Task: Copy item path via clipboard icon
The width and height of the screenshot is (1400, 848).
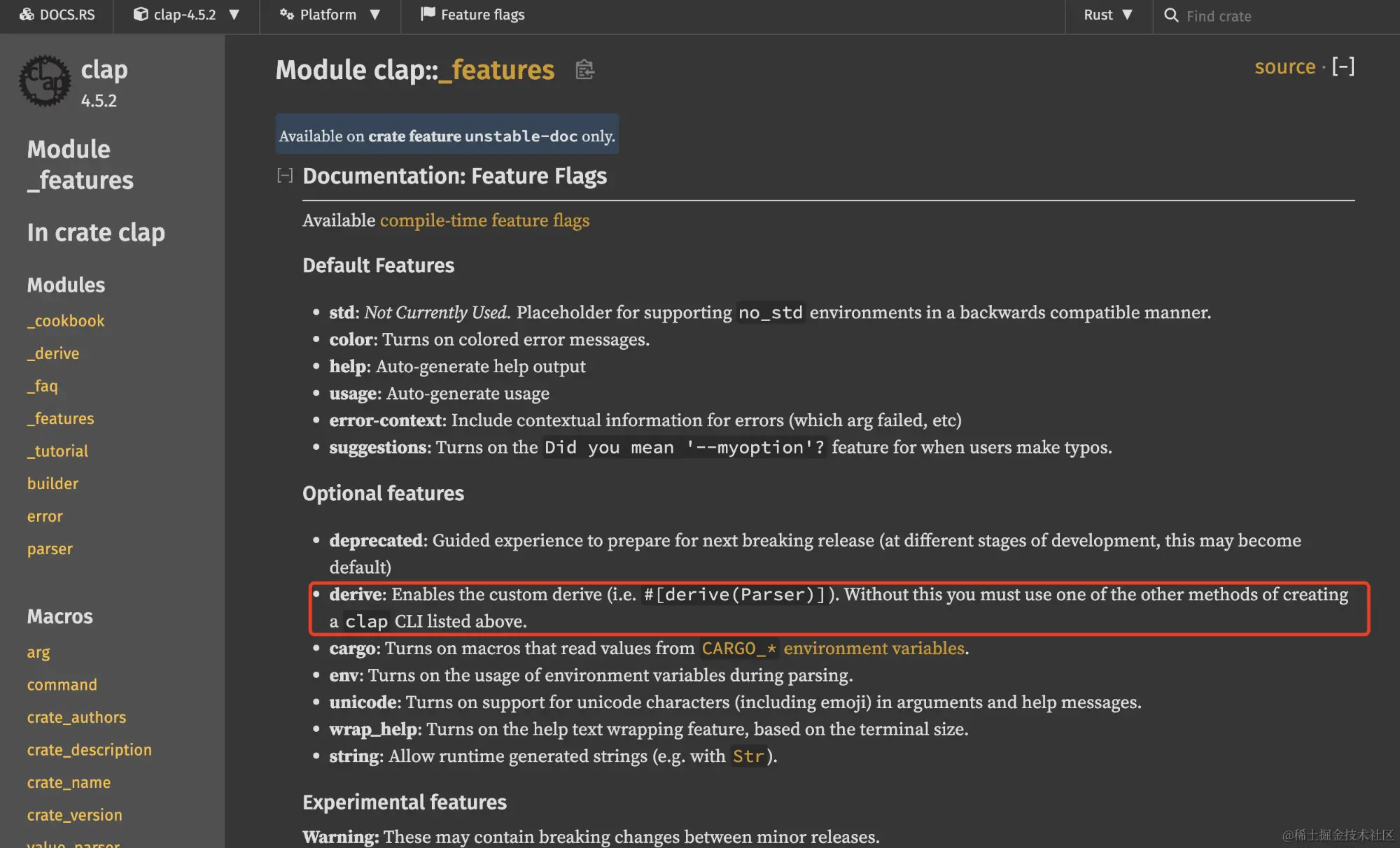Action: coord(584,70)
